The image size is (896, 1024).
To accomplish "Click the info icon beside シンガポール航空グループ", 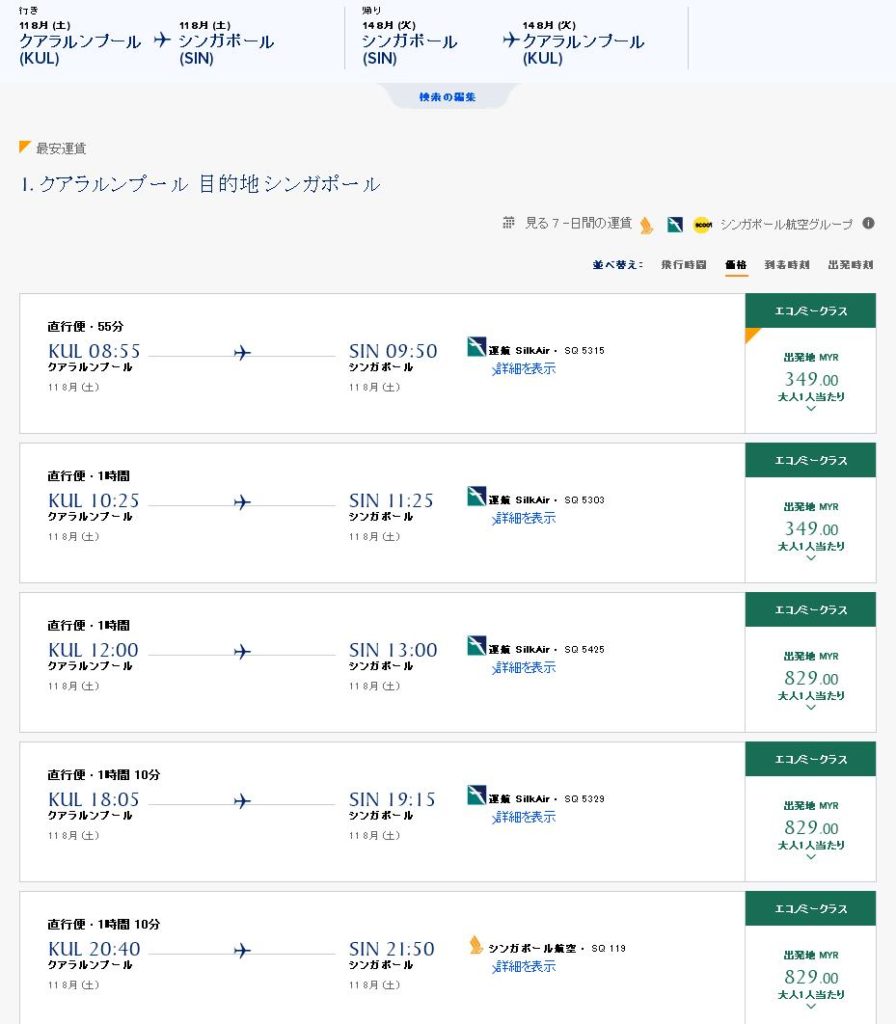I will pyautogui.click(x=868, y=223).
